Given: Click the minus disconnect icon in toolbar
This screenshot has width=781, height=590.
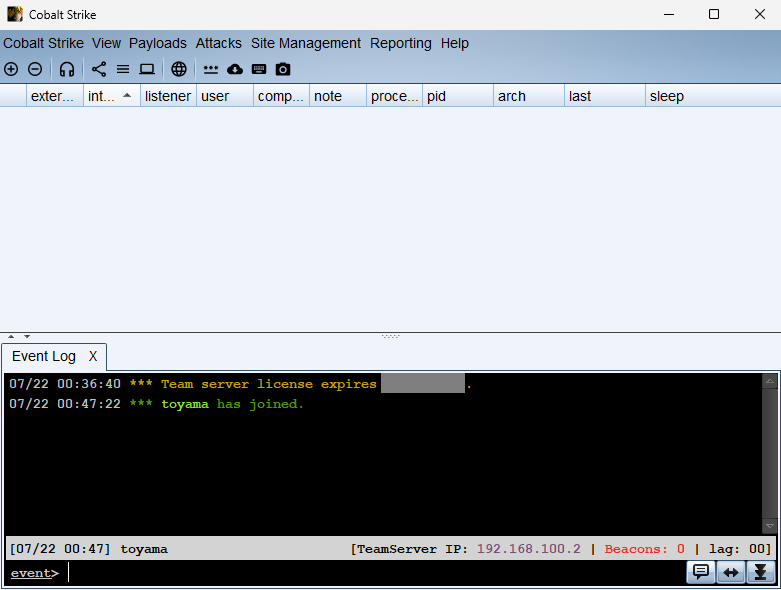Looking at the screenshot, I should coord(35,69).
